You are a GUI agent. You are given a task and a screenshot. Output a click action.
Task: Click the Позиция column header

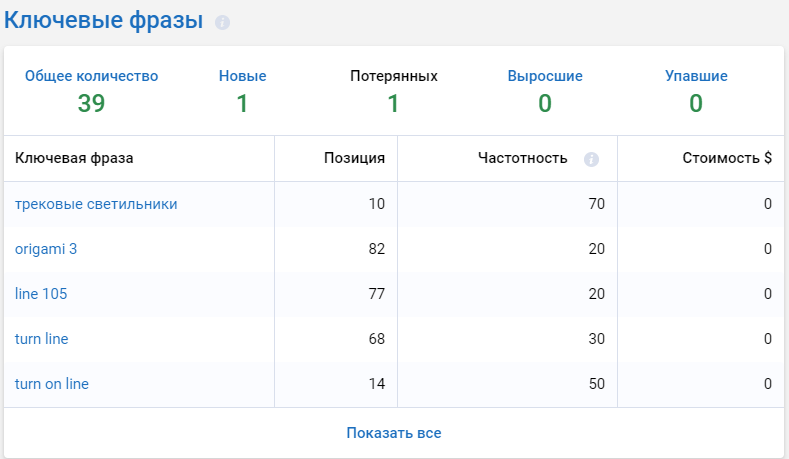tap(354, 158)
